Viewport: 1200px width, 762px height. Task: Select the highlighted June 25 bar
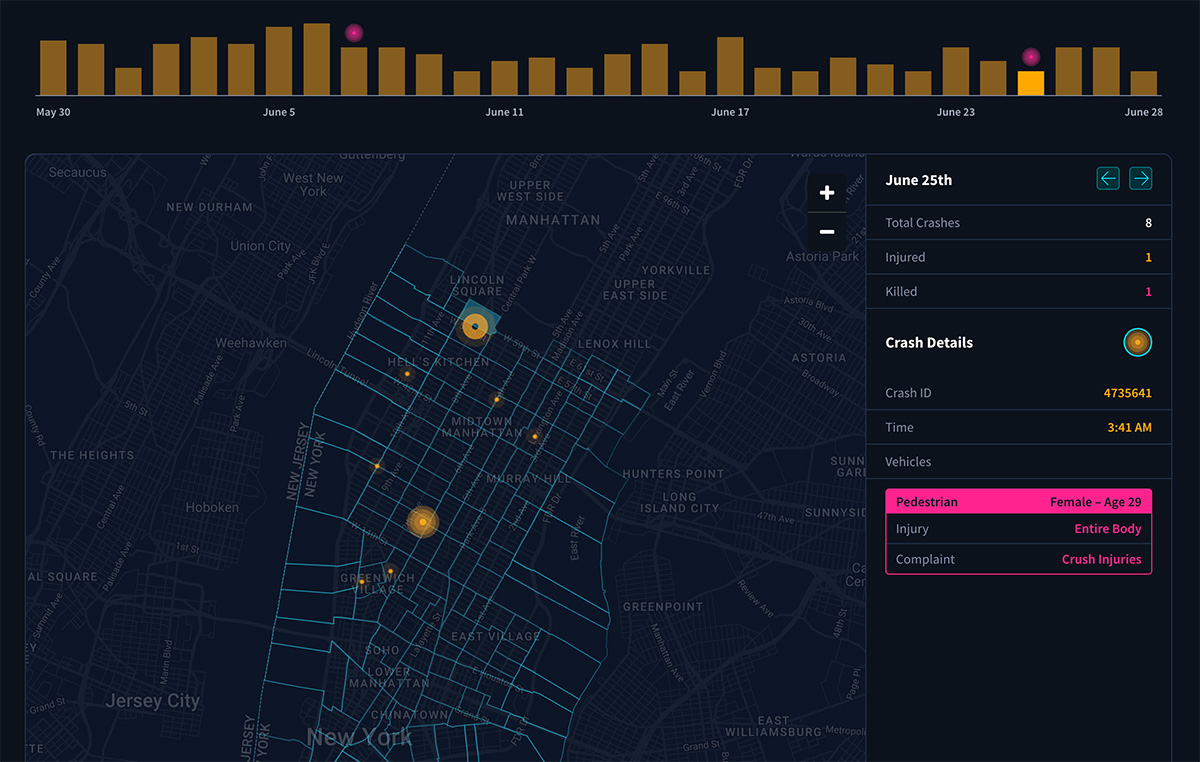pyautogui.click(x=1031, y=83)
